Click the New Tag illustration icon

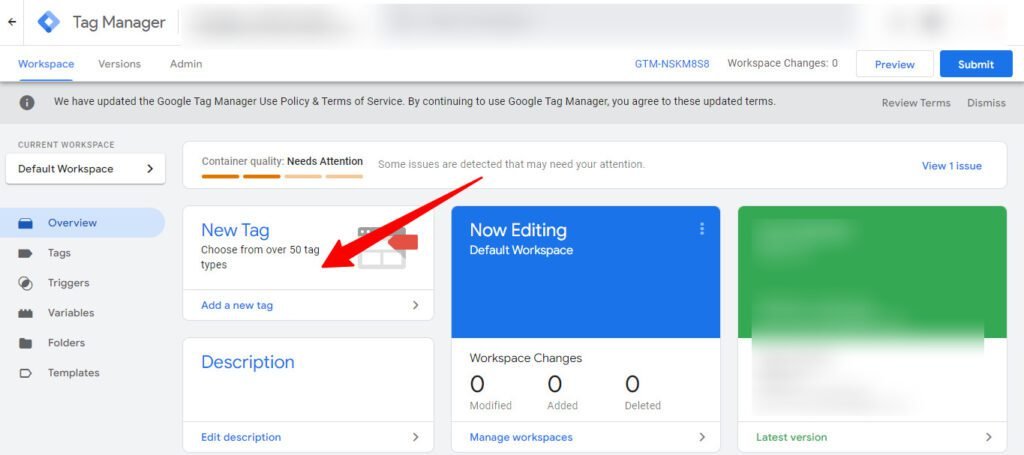pyautogui.click(x=388, y=247)
